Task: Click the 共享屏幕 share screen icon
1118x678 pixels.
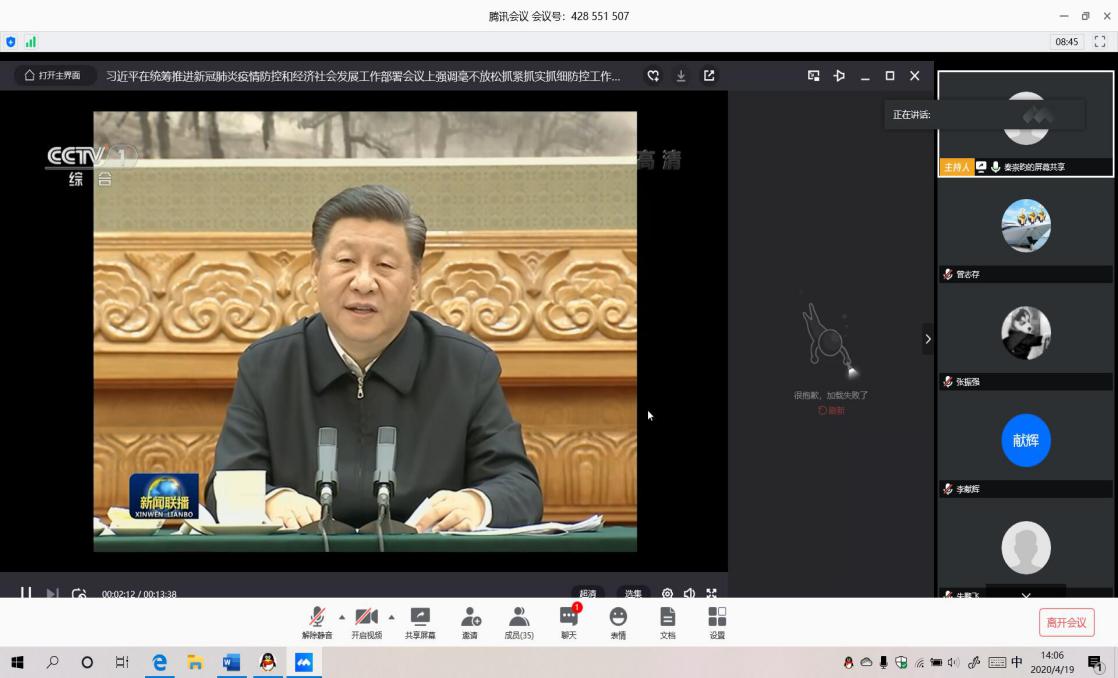Action: coord(420,620)
